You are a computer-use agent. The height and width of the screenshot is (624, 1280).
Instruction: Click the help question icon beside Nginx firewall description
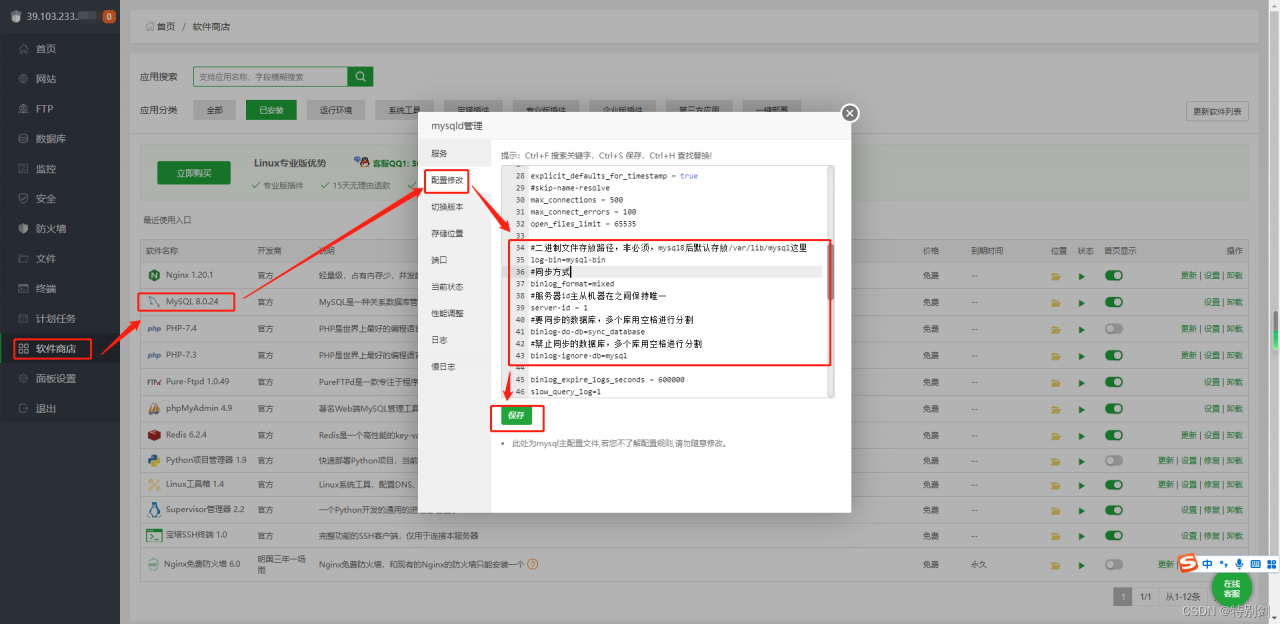pos(533,564)
